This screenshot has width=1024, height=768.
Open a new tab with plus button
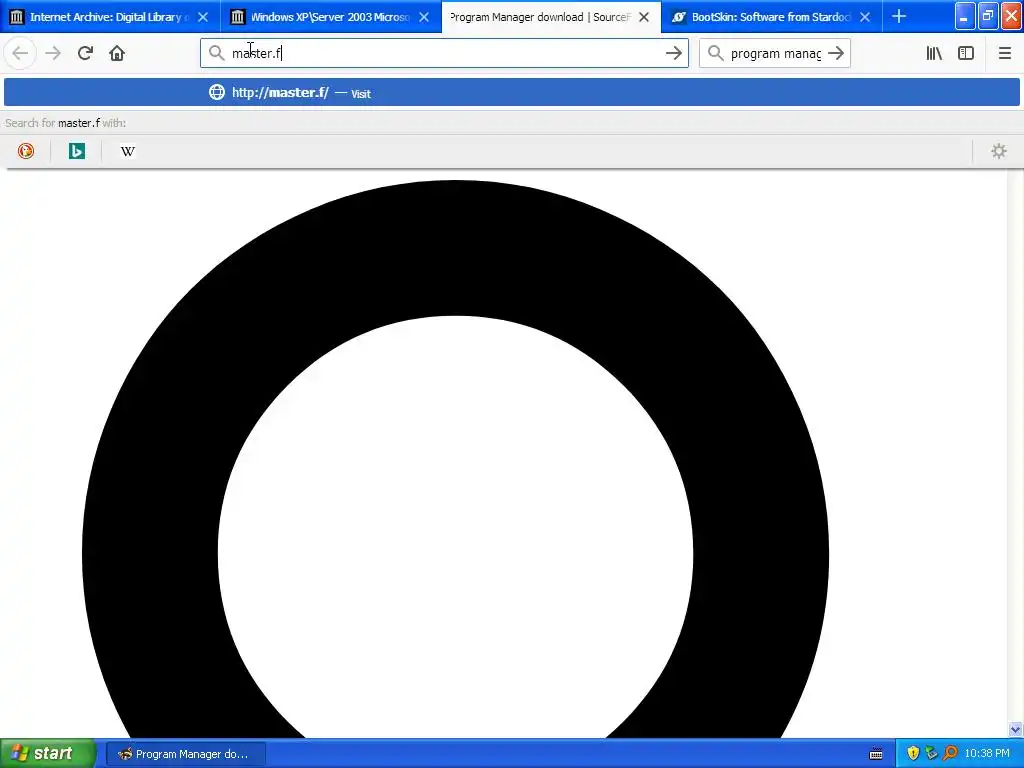tap(899, 17)
